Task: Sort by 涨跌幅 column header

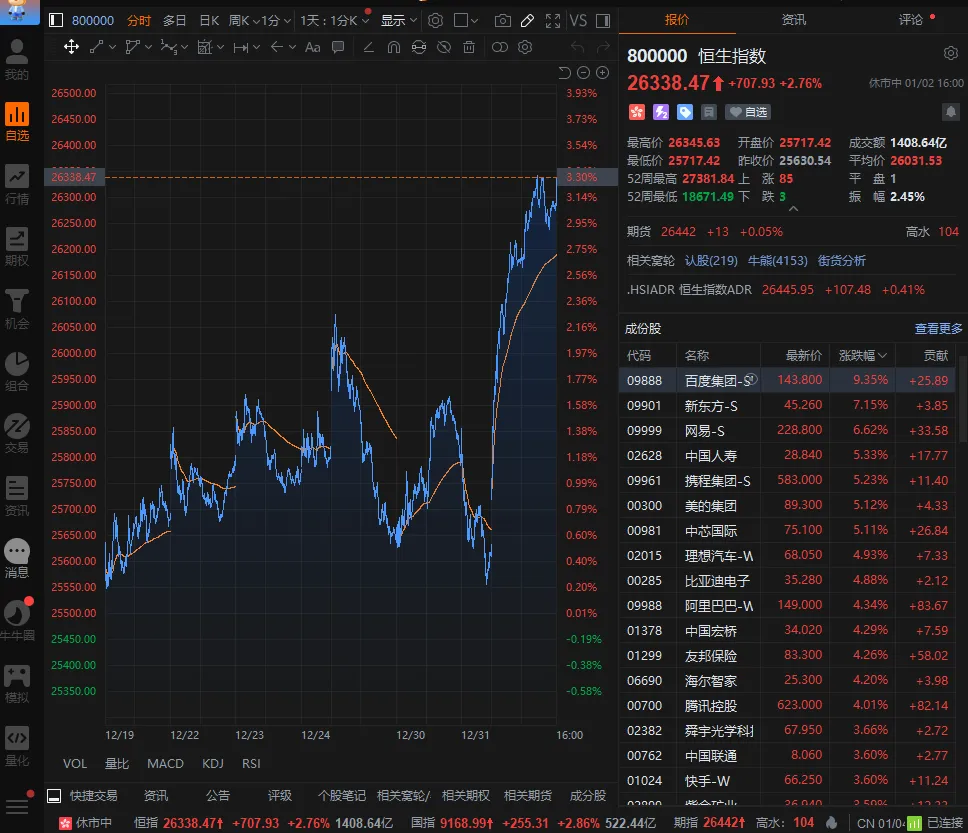Action: pyautogui.click(x=862, y=355)
